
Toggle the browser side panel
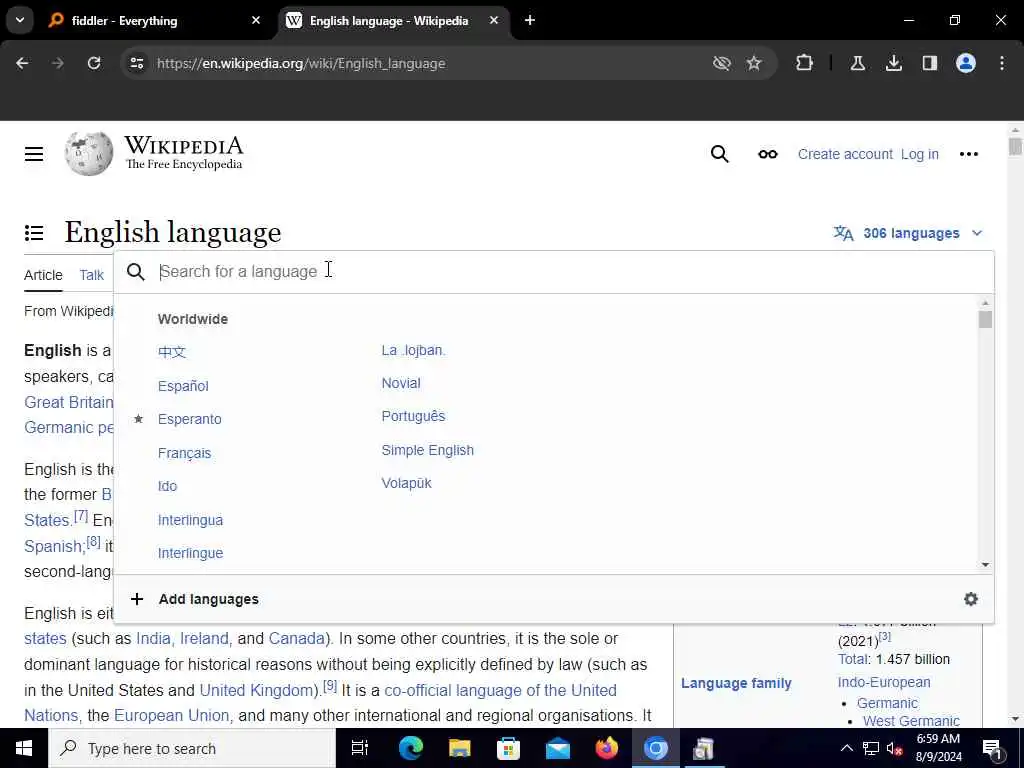tap(929, 63)
